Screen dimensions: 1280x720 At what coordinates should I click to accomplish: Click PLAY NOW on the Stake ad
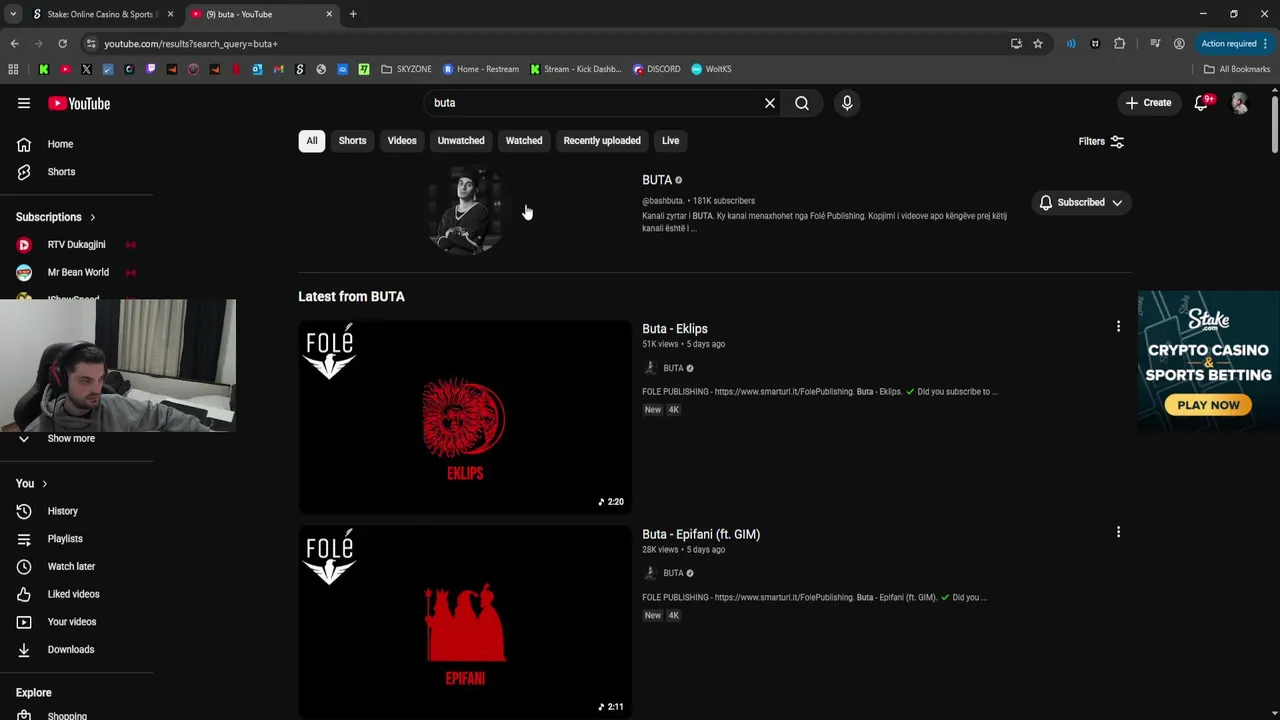1208,405
